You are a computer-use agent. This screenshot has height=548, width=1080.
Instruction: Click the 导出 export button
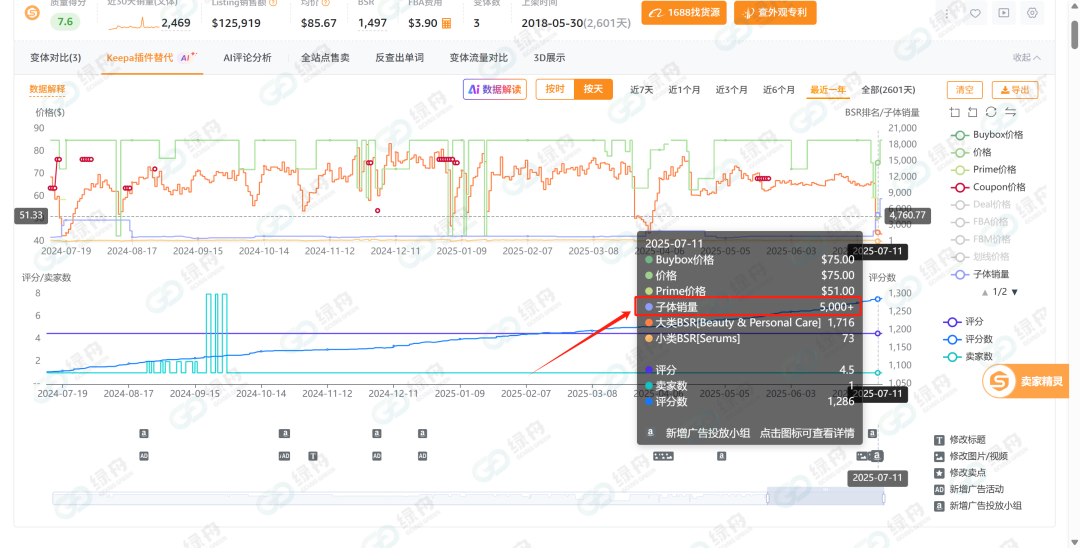[x=1015, y=89]
